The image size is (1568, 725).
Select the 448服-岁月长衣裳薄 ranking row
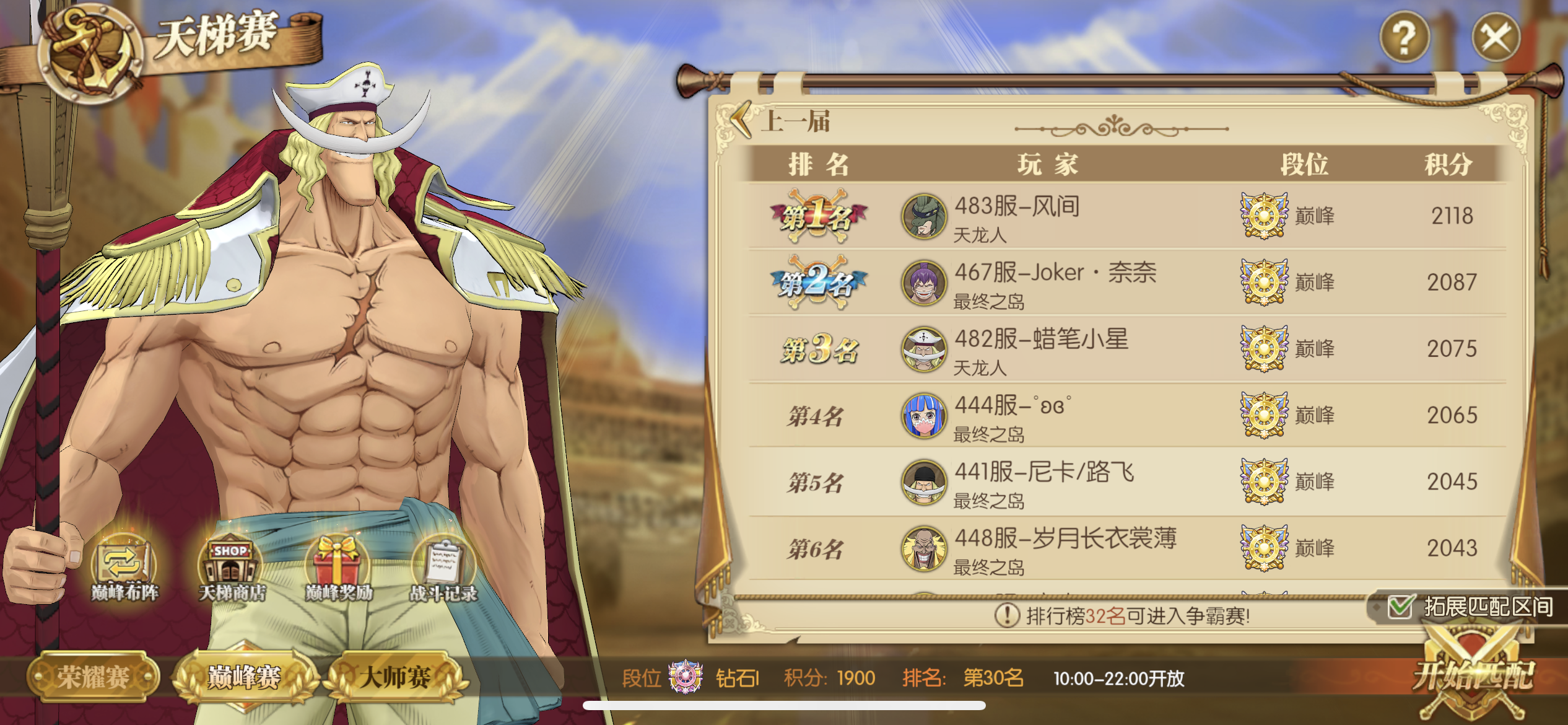pos(1127,548)
